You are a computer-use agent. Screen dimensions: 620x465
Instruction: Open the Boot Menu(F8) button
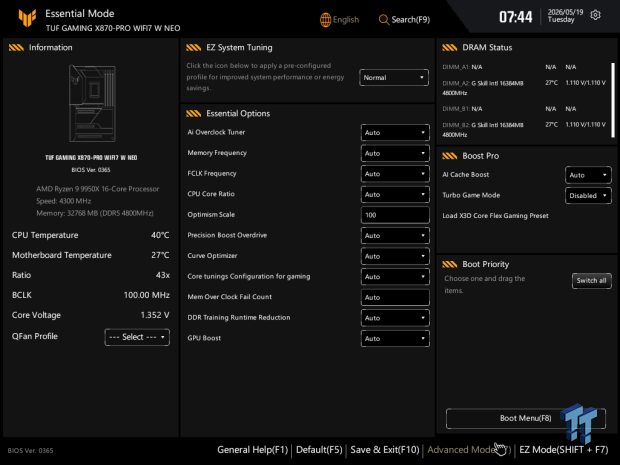point(525,418)
